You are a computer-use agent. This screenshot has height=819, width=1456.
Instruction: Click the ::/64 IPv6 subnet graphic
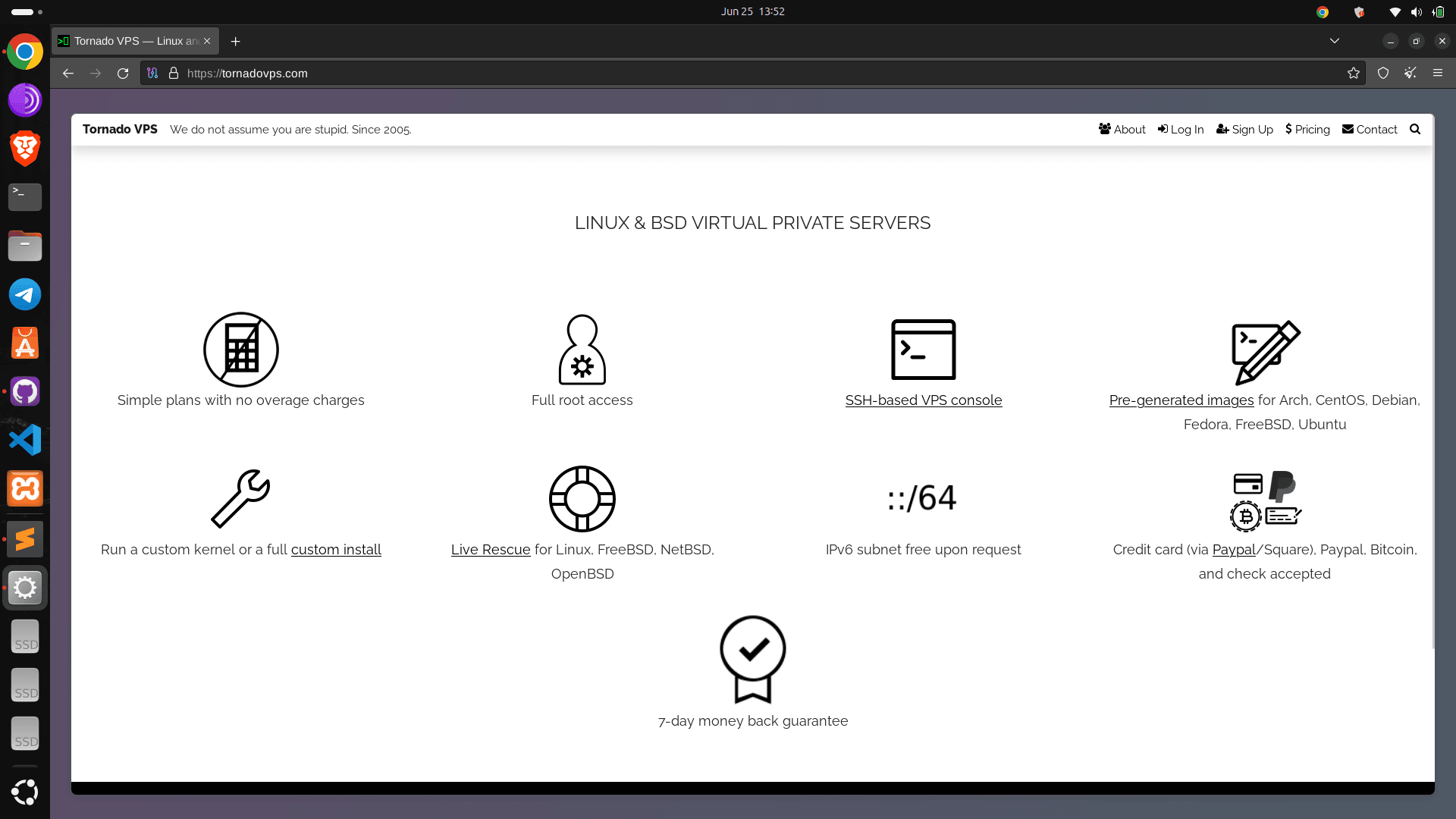click(x=922, y=499)
